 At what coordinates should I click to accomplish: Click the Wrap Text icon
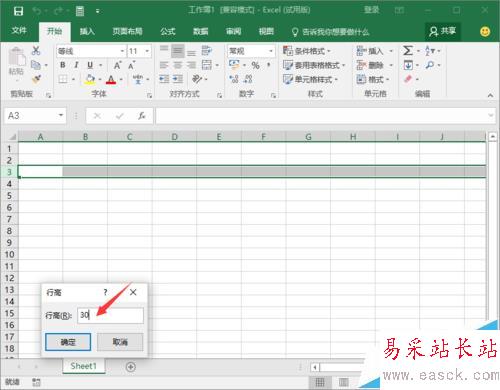click(x=206, y=51)
